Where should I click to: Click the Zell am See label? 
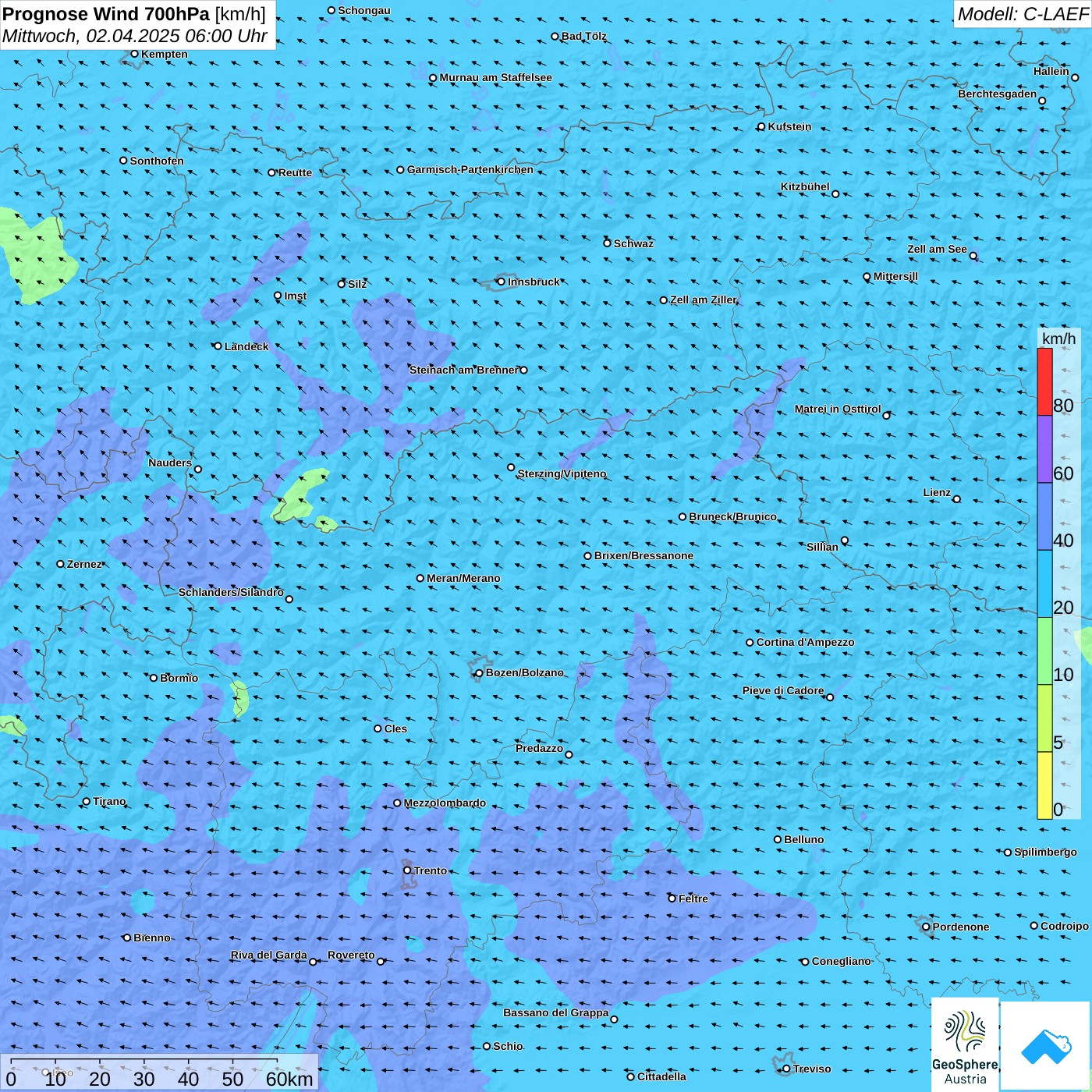(937, 249)
